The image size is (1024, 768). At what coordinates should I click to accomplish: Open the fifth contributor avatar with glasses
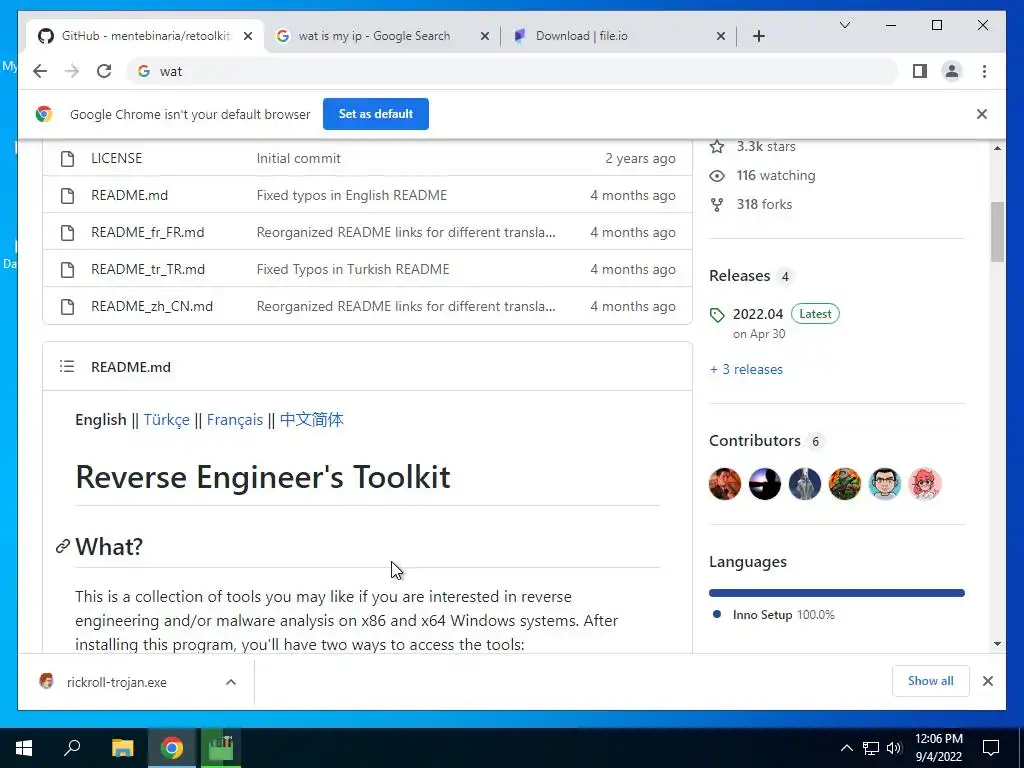click(885, 484)
